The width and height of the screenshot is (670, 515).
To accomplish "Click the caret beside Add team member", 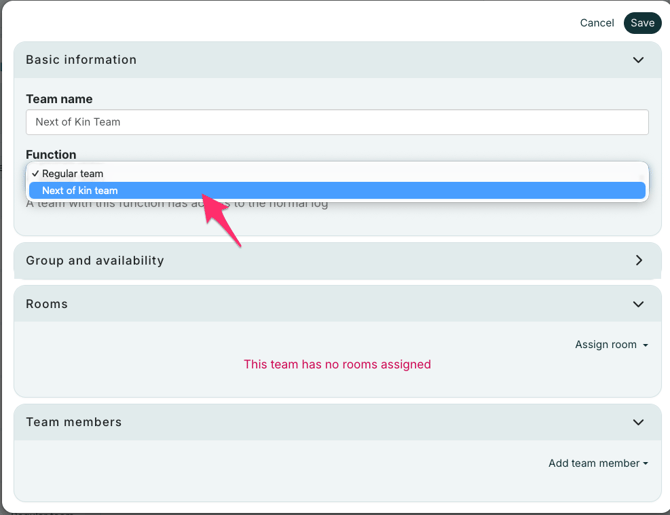I will (x=646, y=464).
